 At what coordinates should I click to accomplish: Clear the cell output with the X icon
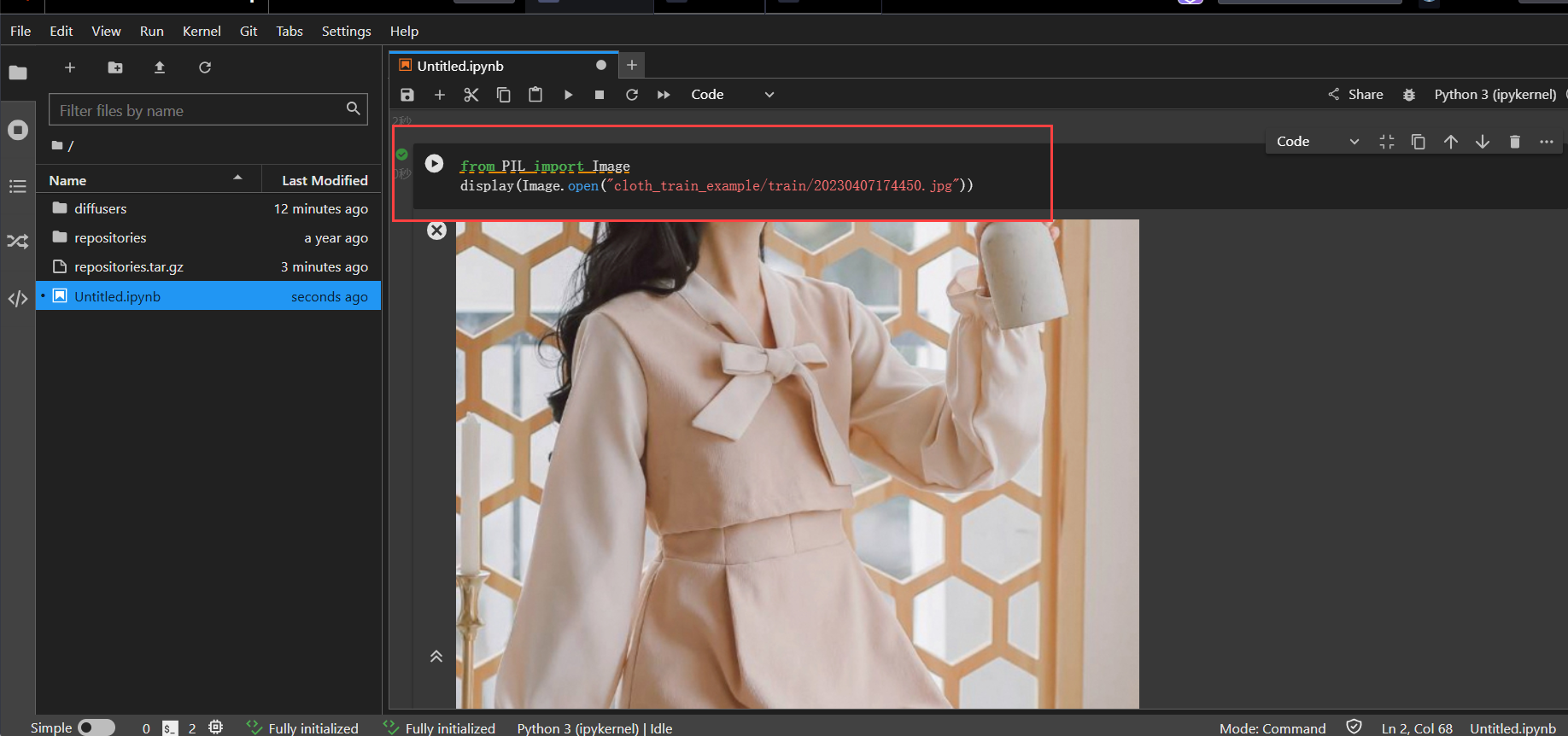click(x=436, y=231)
